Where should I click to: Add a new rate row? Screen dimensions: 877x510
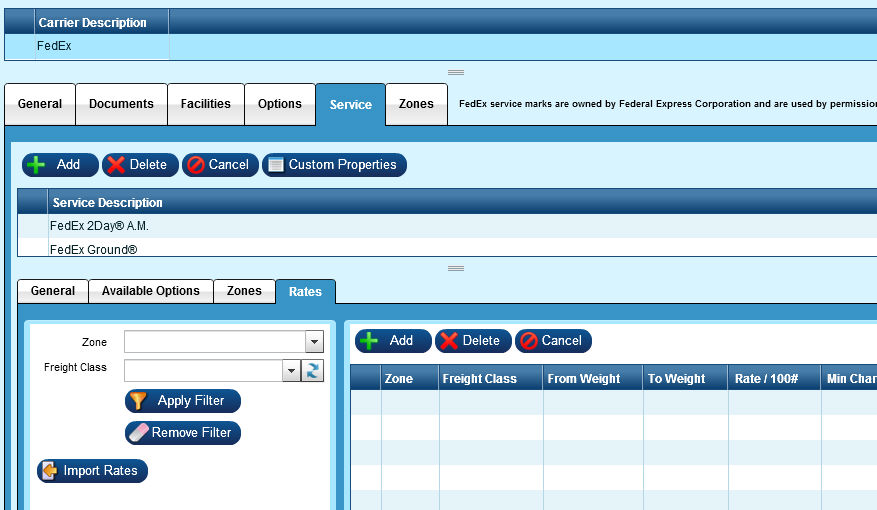tap(392, 341)
